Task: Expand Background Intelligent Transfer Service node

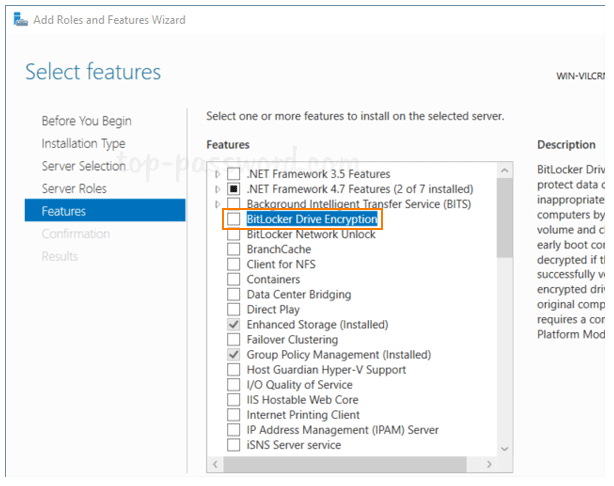Action: [218, 204]
